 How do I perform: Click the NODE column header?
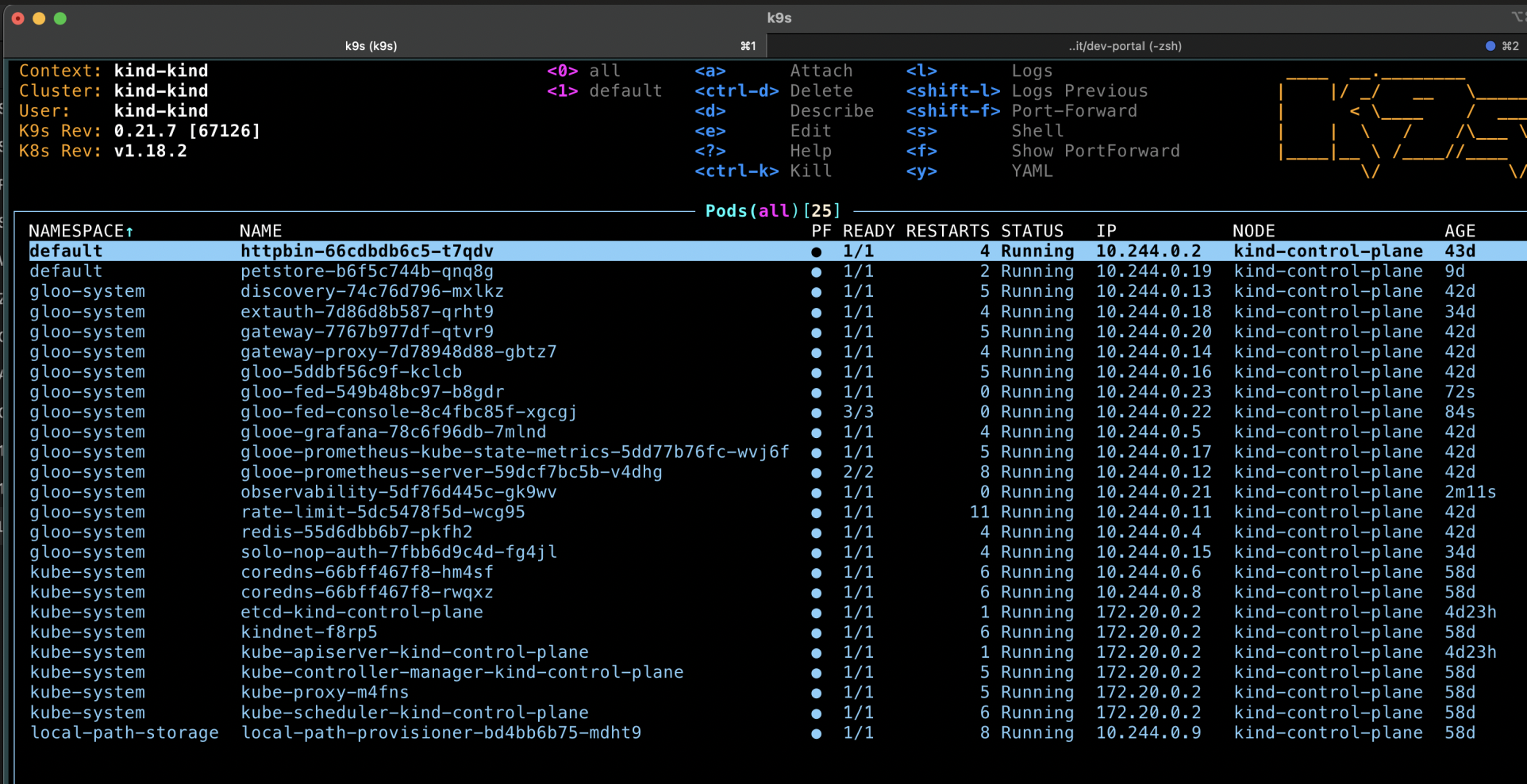click(x=1254, y=231)
